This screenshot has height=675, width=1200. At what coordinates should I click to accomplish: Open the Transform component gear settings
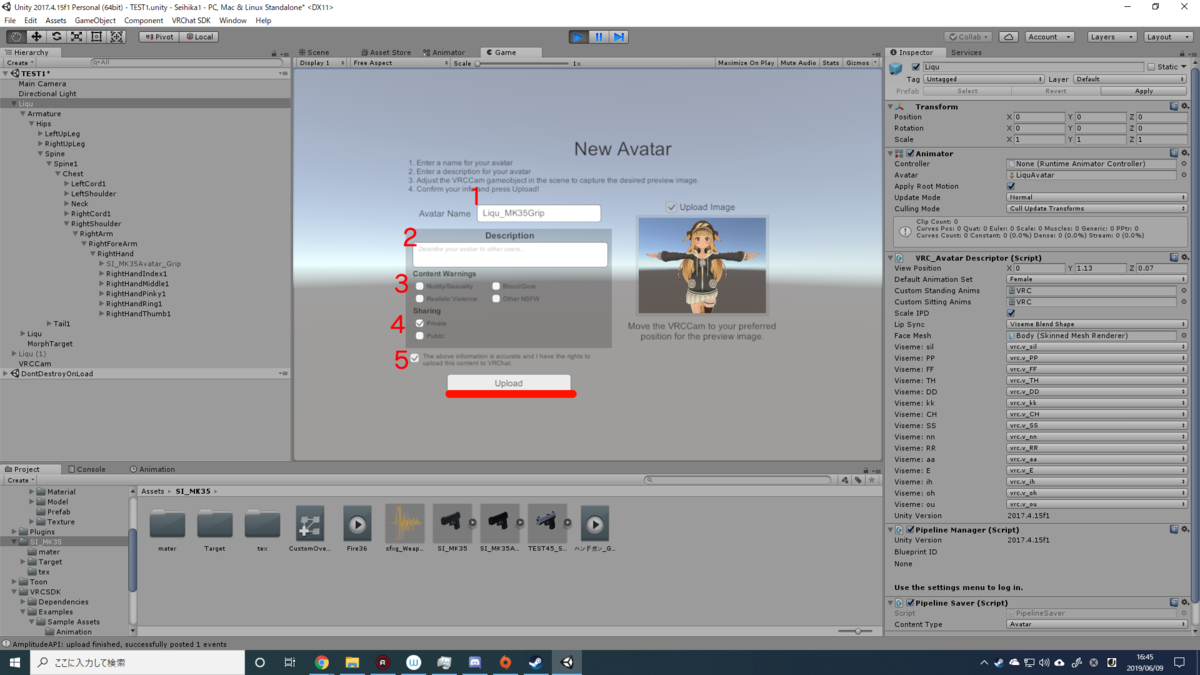click(1185, 106)
